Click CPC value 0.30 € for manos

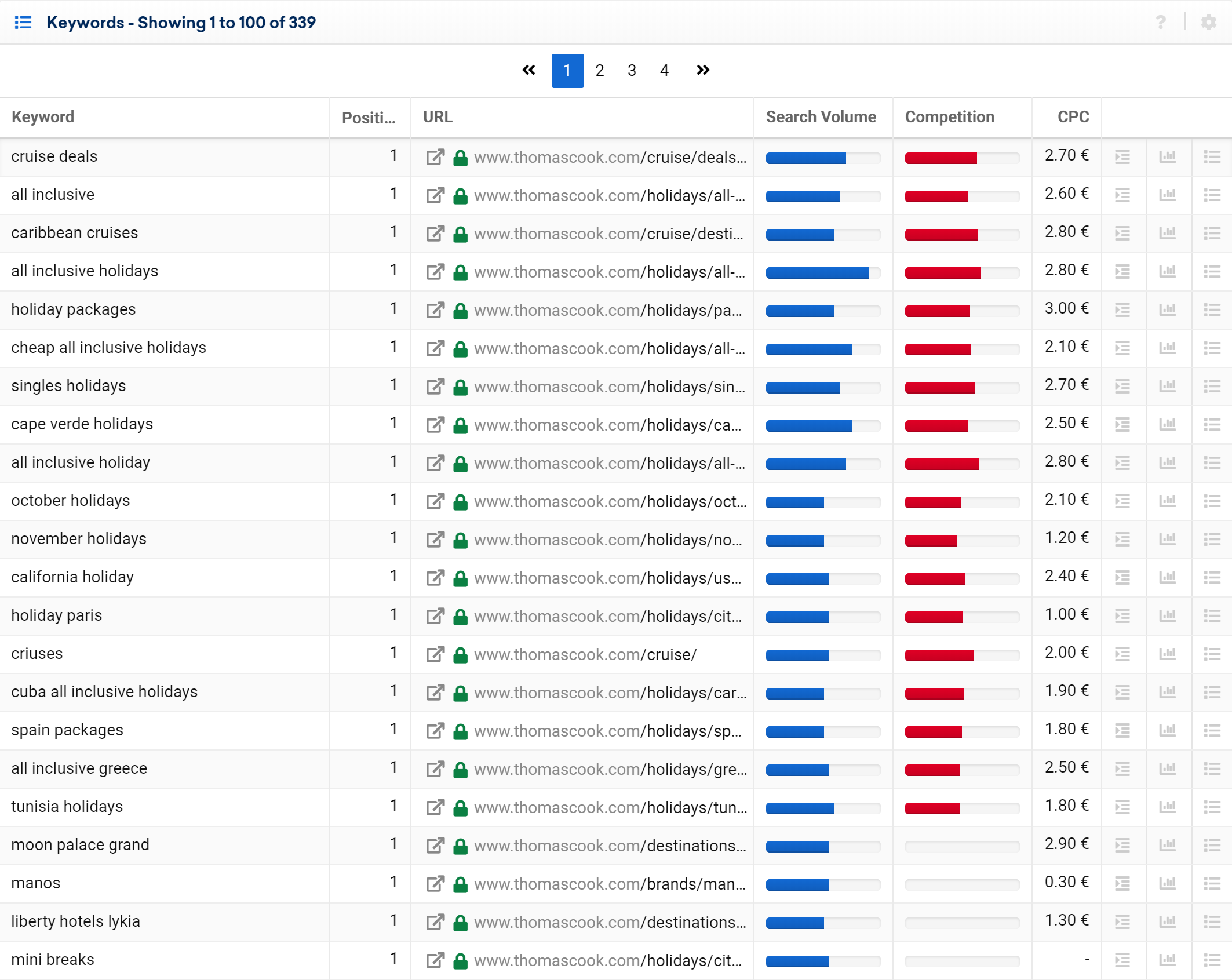pos(1066,882)
